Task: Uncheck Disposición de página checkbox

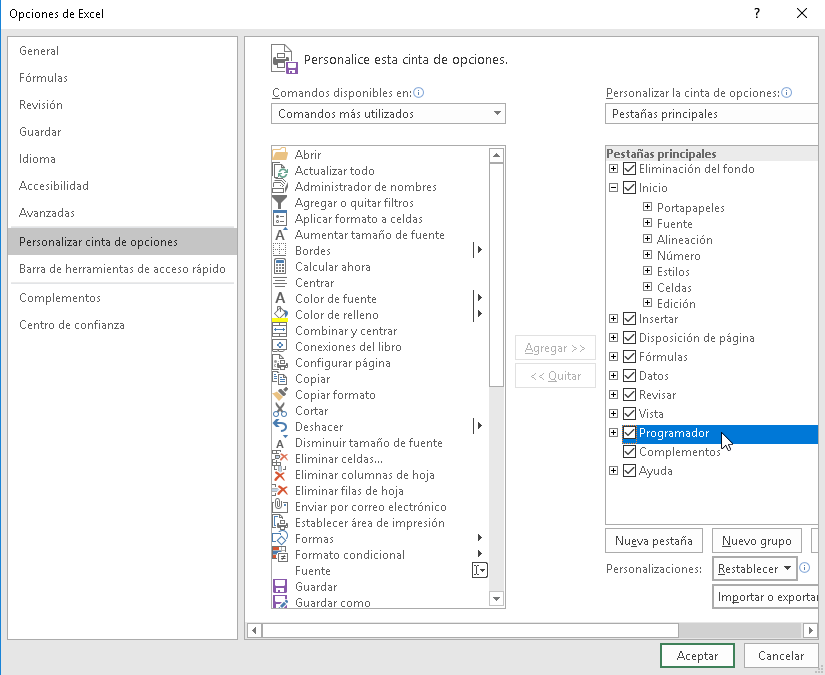Action: (x=629, y=338)
